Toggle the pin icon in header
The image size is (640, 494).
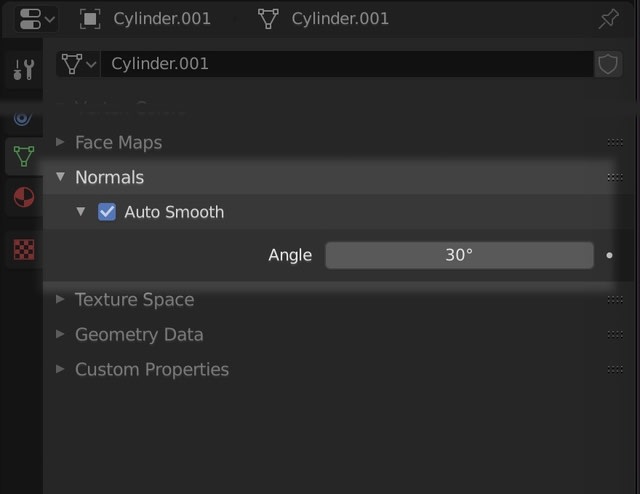608,19
